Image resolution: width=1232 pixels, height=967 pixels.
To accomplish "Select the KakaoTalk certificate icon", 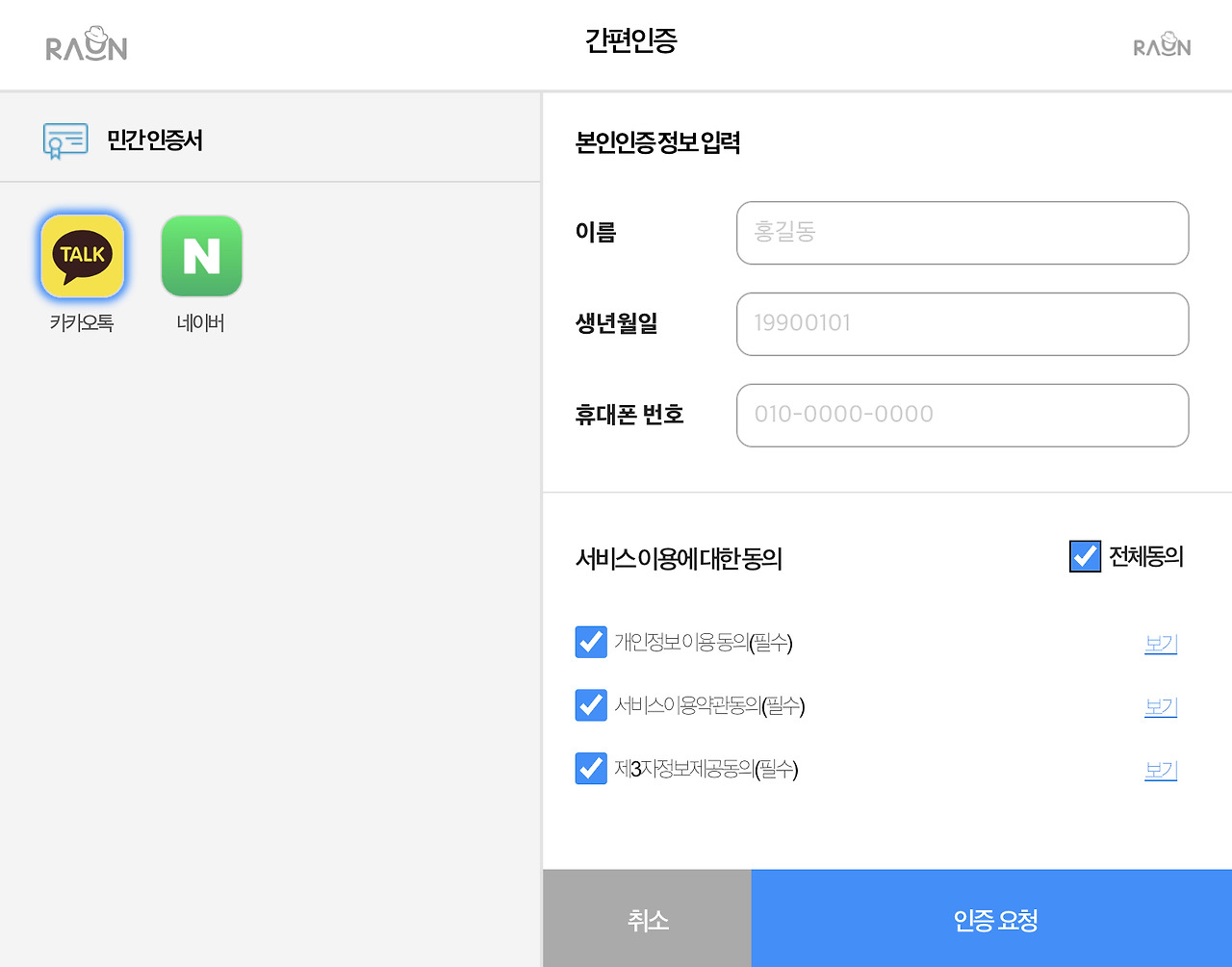I will 82,256.
